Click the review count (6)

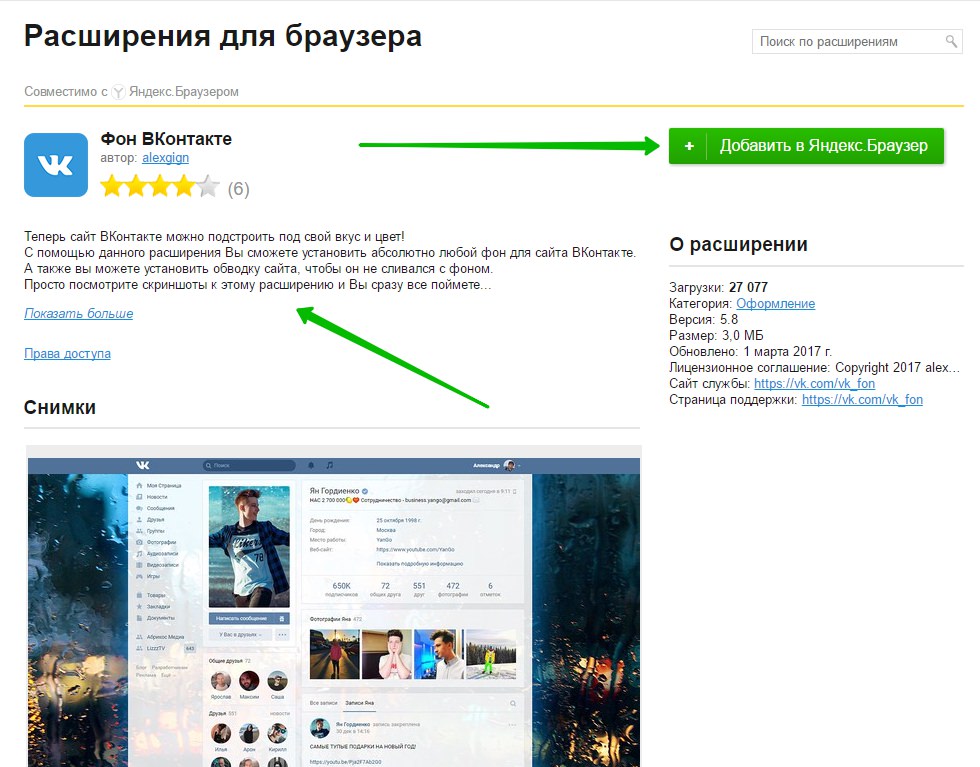point(238,189)
